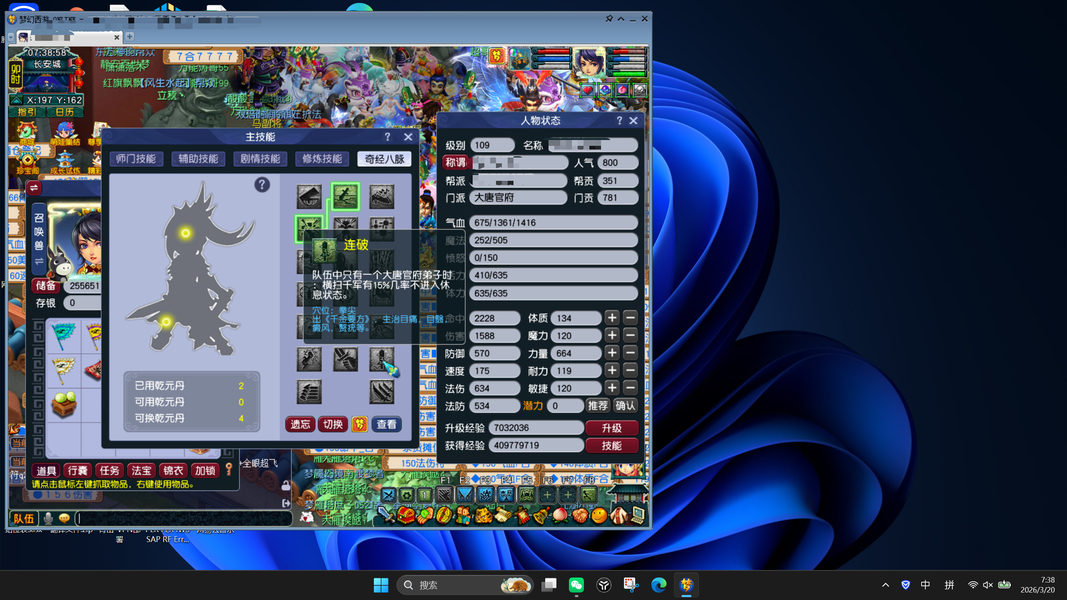Open help in 主技能 title bar
This screenshot has width=1067, height=600.
pyautogui.click(x=388, y=137)
